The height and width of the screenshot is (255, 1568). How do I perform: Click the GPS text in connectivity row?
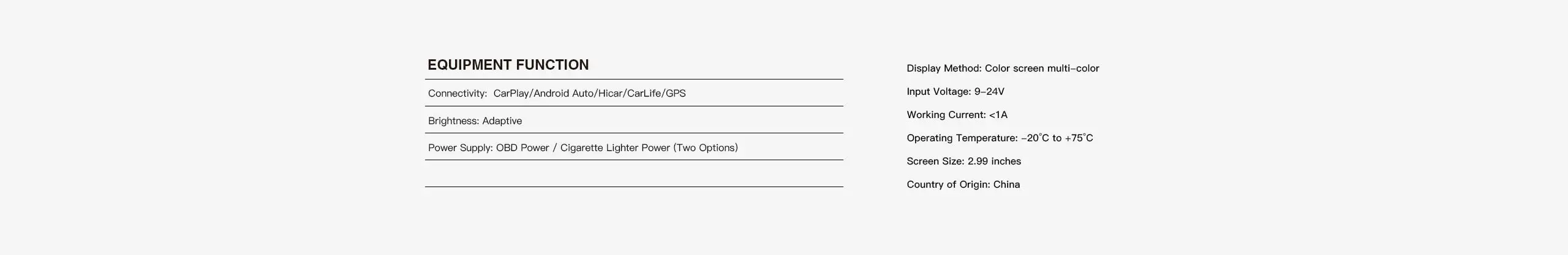(676, 94)
